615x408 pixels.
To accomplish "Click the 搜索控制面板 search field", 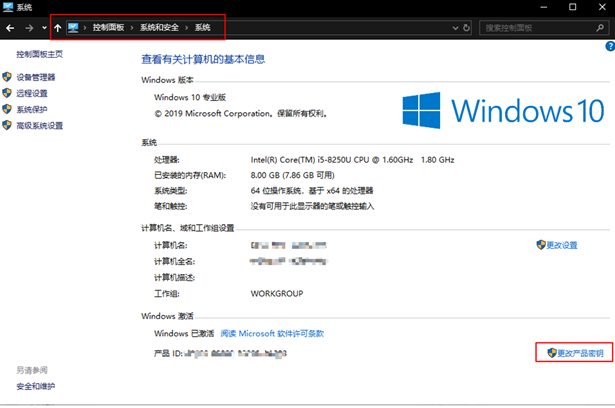I will 543,28.
